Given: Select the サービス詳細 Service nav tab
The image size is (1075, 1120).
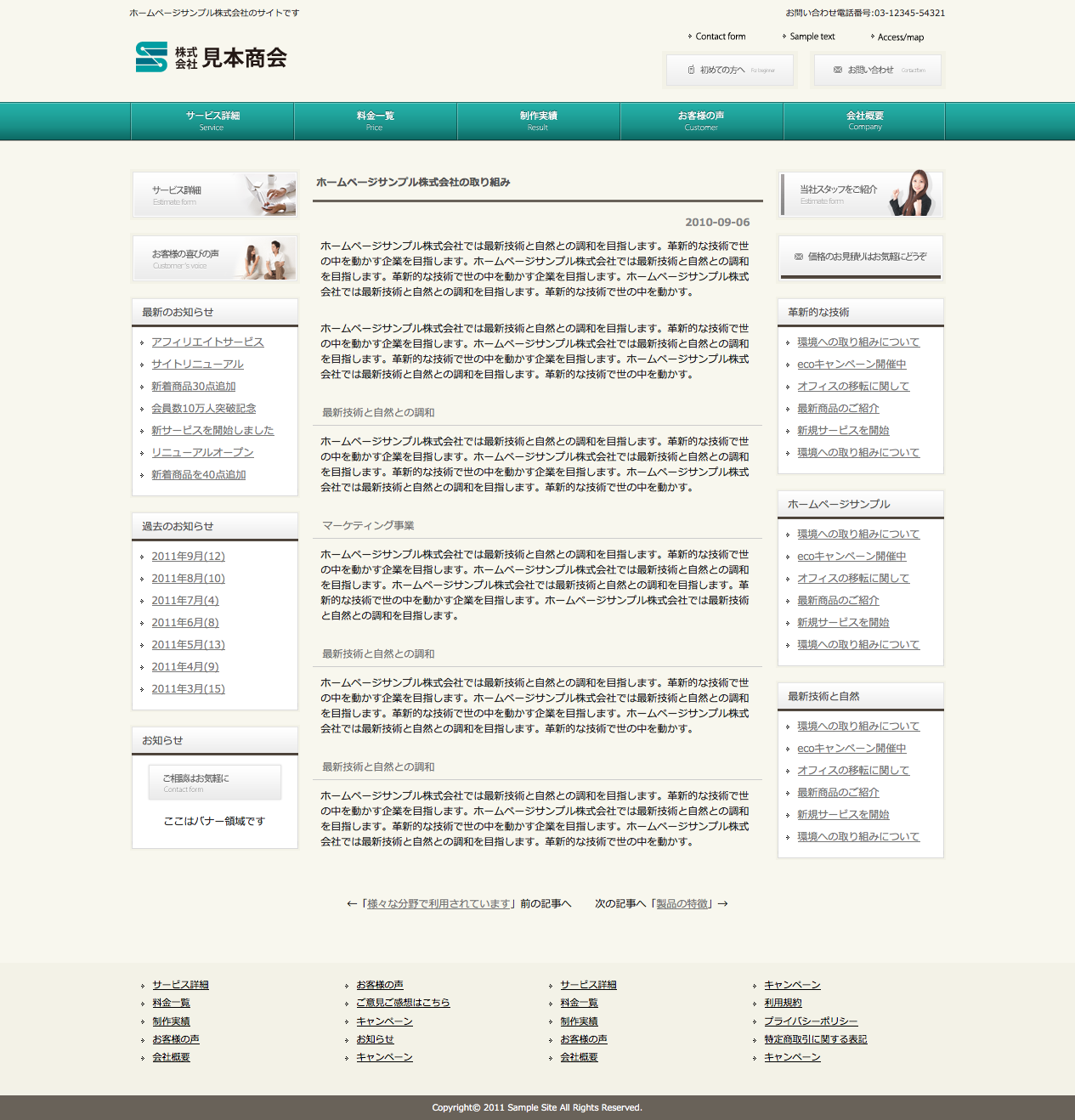Looking at the screenshot, I should (x=212, y=121).
